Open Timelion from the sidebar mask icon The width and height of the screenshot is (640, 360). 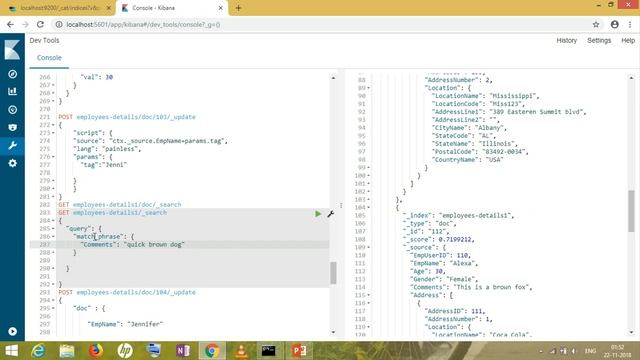(x=12, y=127)
